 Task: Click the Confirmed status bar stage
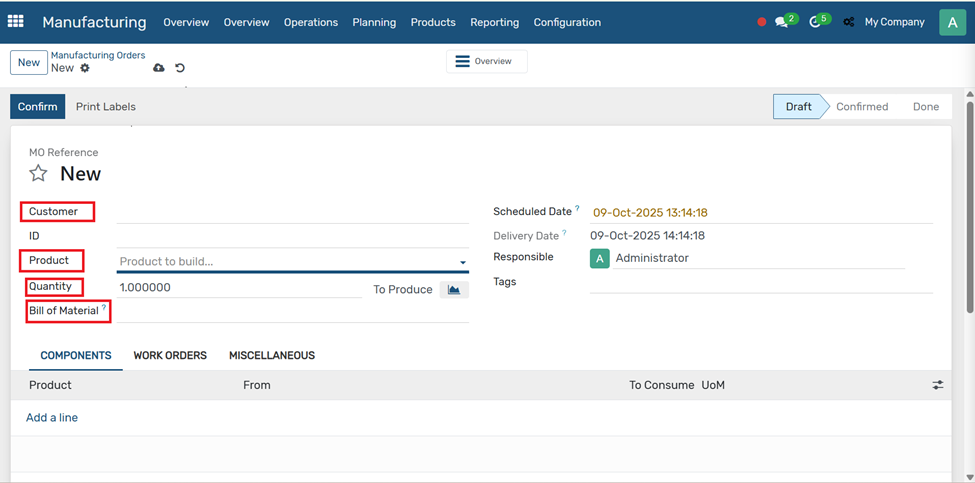click(861, 107)
